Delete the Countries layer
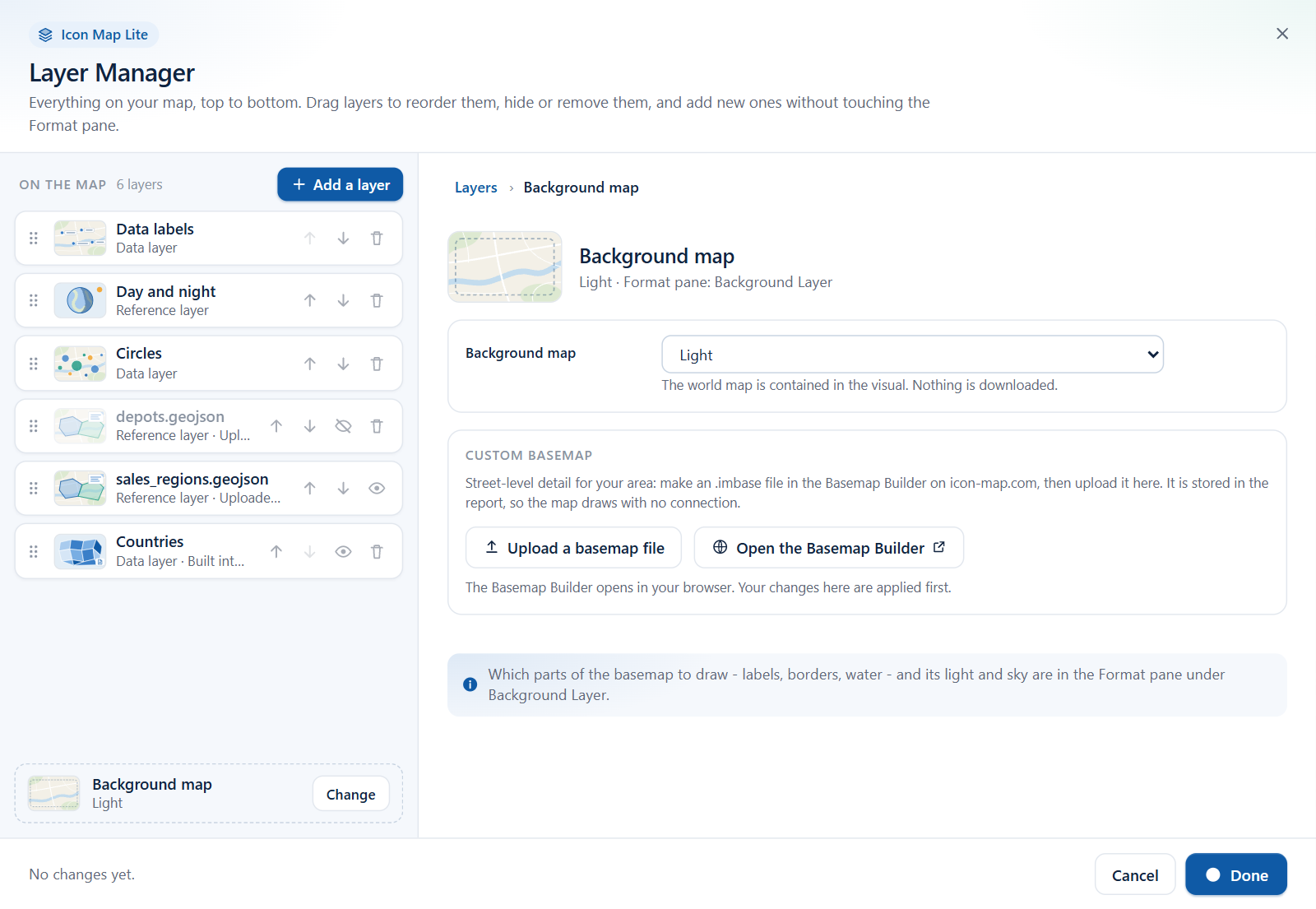 pos(377,552)
